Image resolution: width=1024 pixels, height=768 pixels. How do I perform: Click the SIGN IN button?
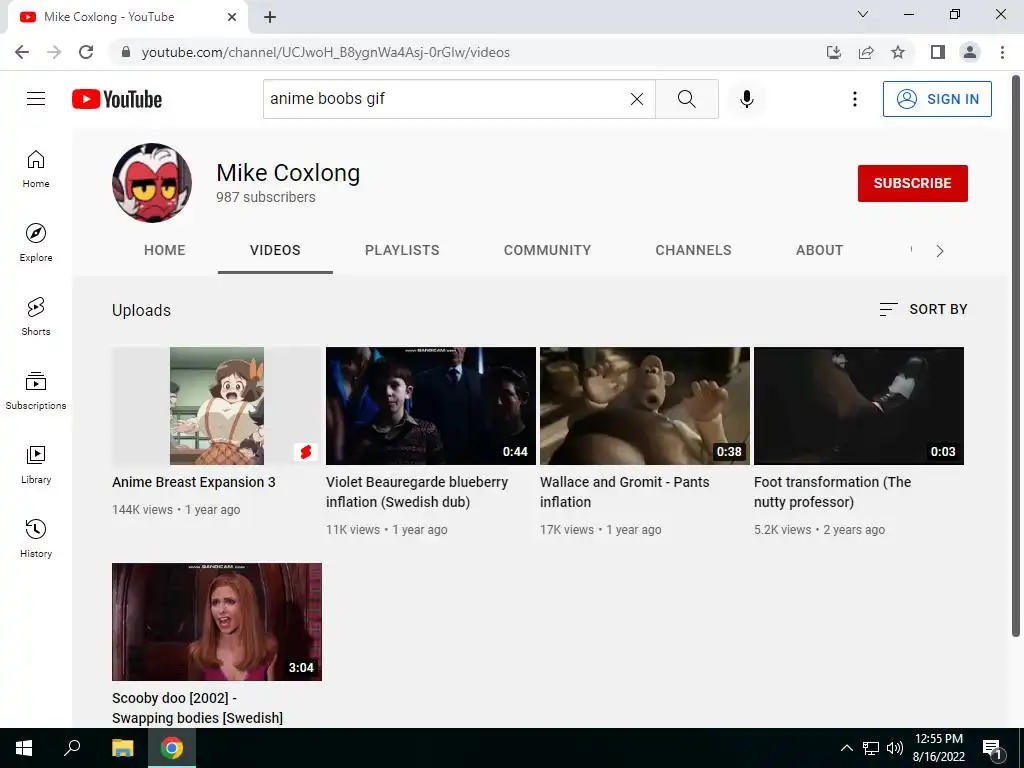click(x=937, y=99)
